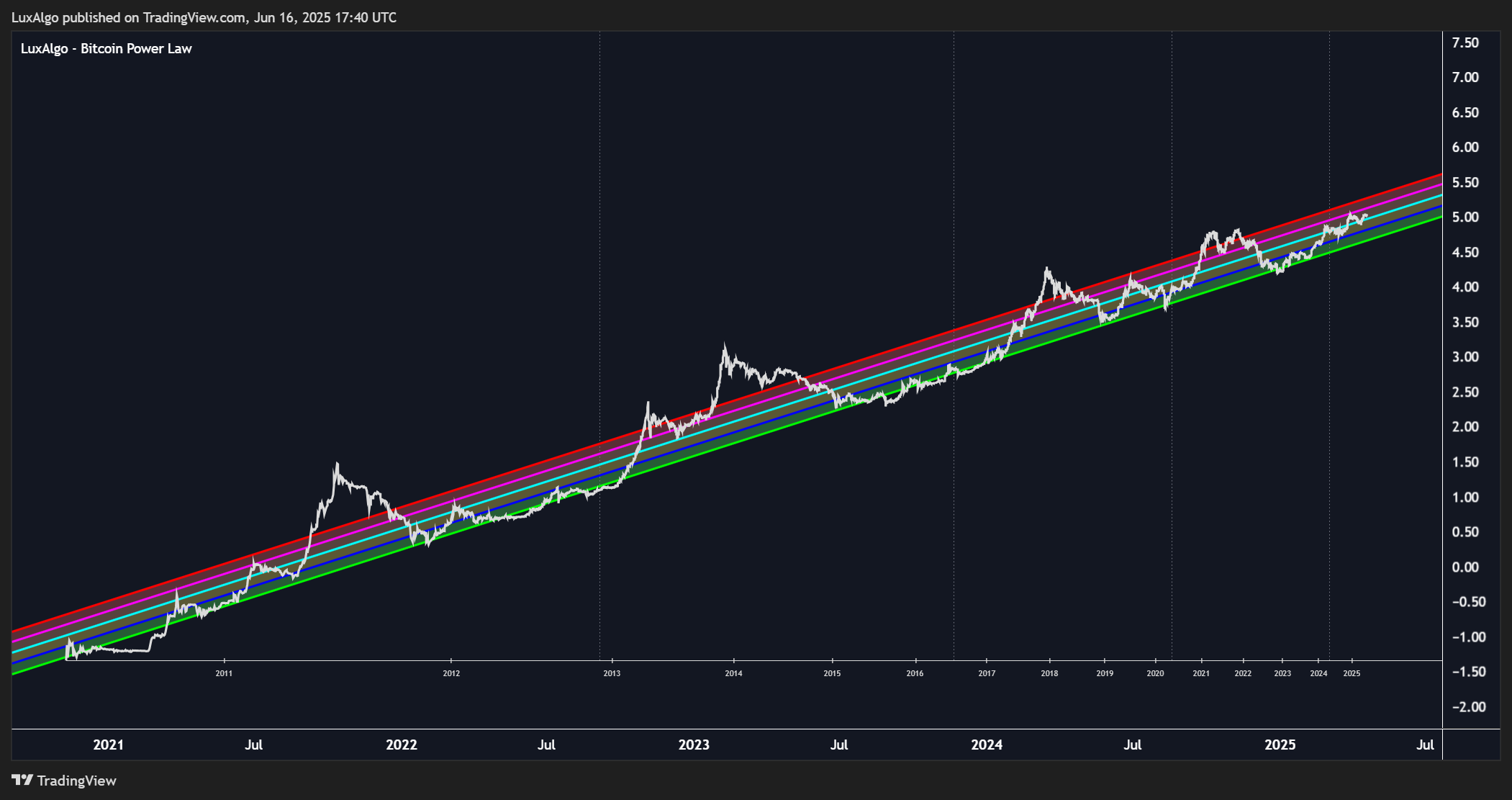Viewport: 1512px width, 800px height.
Task: Select the small 2014 year tick inside chart
Action: pos(733,673)
